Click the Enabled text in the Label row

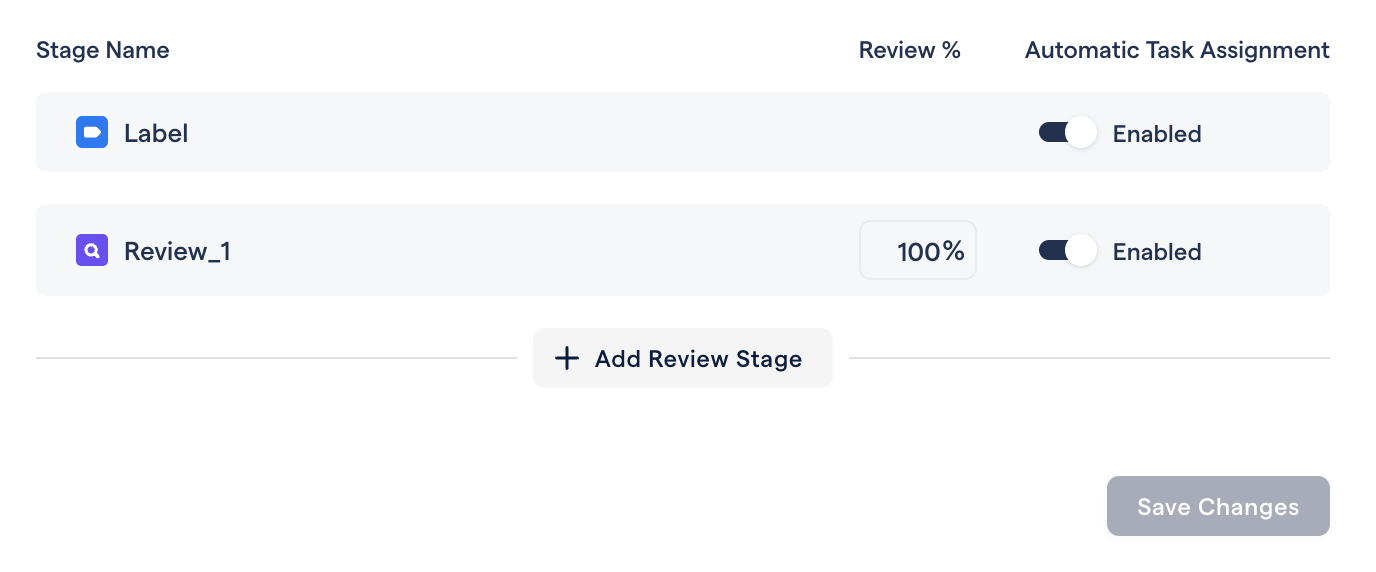[x=1157, y=133]
